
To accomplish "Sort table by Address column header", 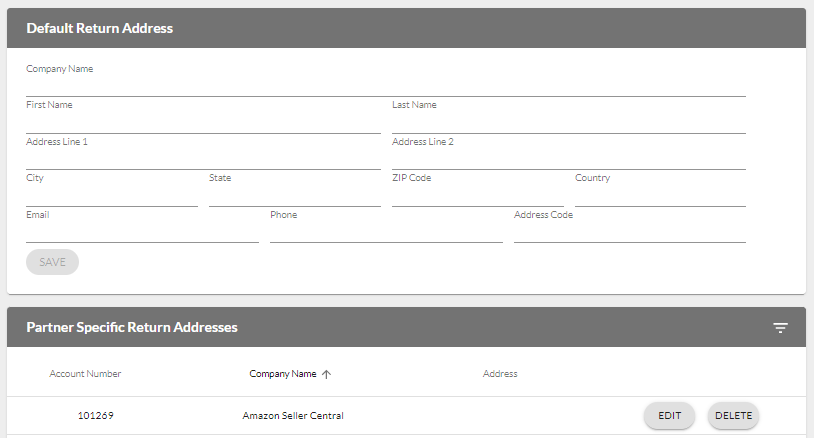I will point(500,374).
